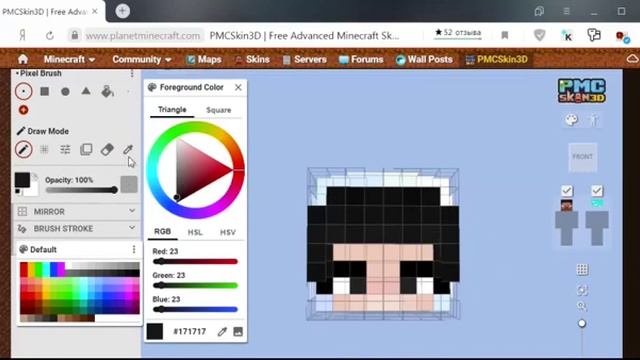
Task: Click the PMC Skin3D logo
Action: pos(582,91)
